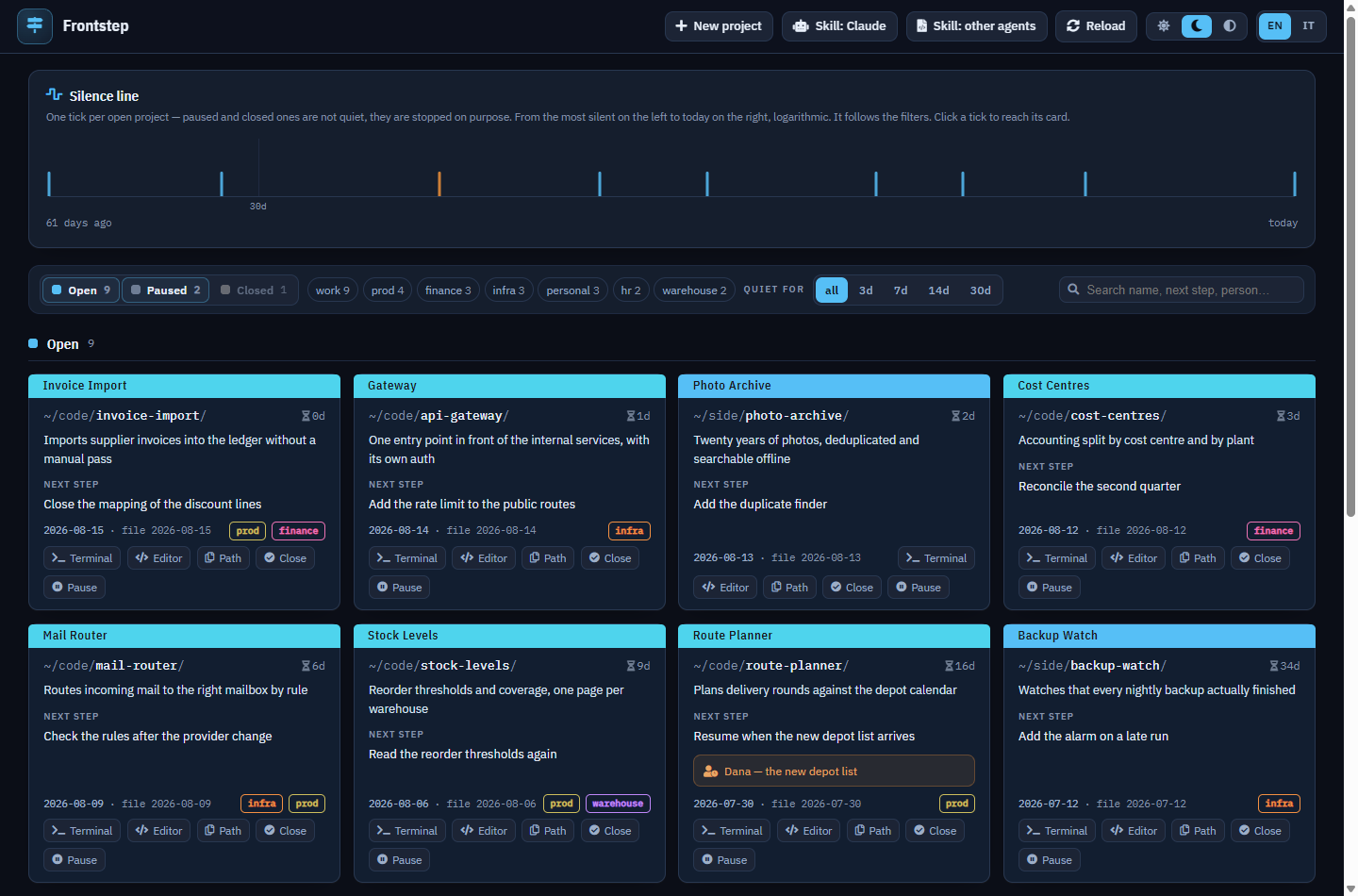The image size is (1358, 896).
Task: Open Terminal for Invoice Import
Action: [x=82, y=558]
